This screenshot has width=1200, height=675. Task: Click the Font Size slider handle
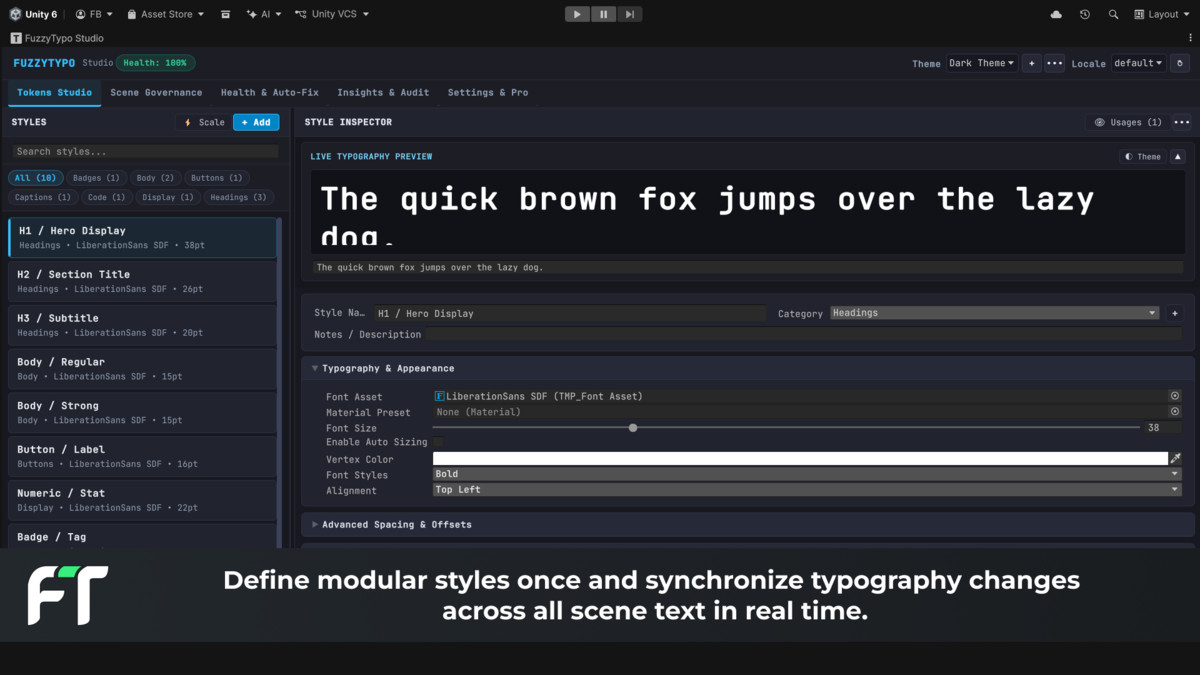click(x=633, y=427)
